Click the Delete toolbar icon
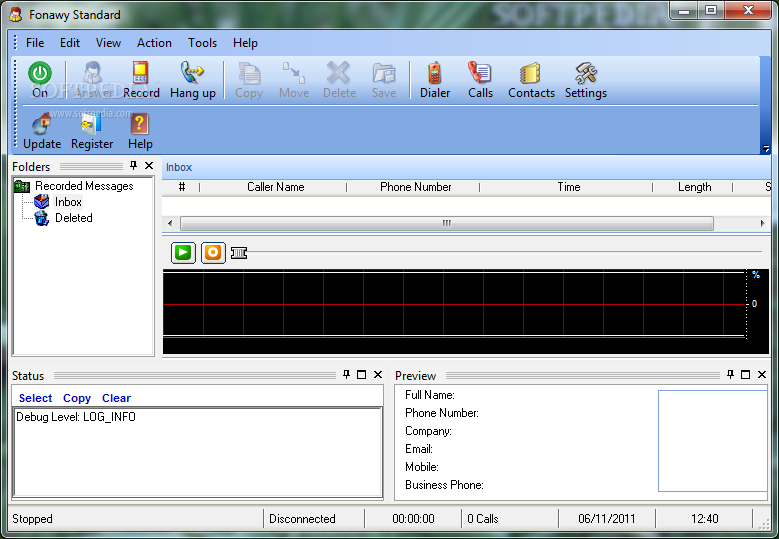779x539 pixels. [x=339, y=79]
